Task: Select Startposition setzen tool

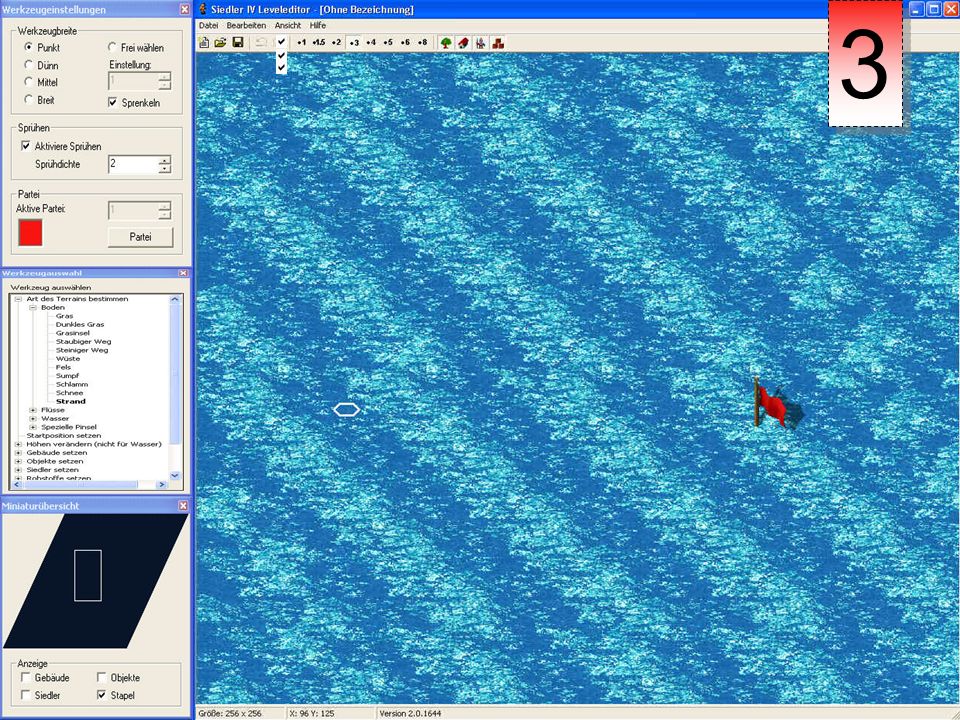Action: tap(64, 435)
